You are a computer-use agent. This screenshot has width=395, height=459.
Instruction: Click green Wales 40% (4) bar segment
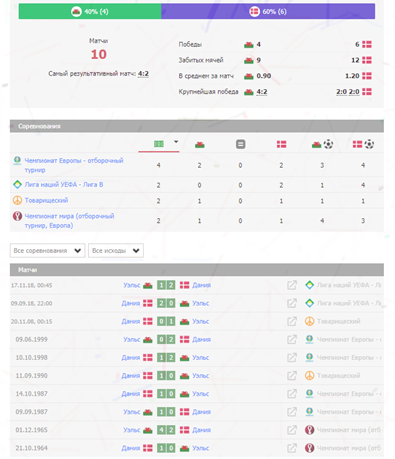pyautogui.click(x=90, y=11)
